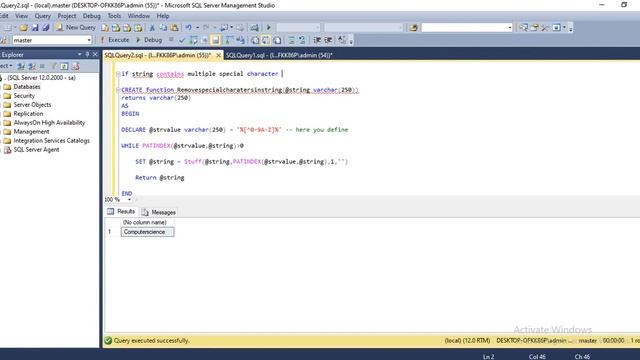
Task: Close the Object Explorer panel
Action: (x=95, y=54)
